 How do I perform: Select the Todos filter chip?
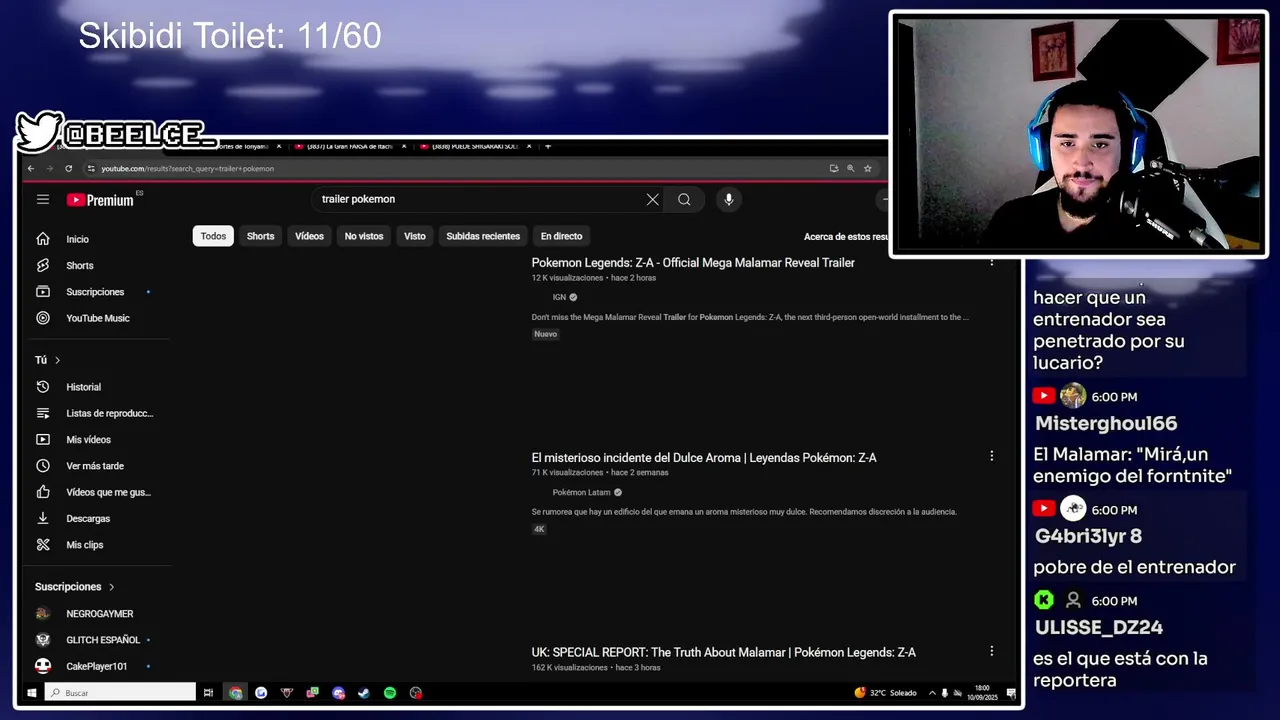(x=213, y=236)
